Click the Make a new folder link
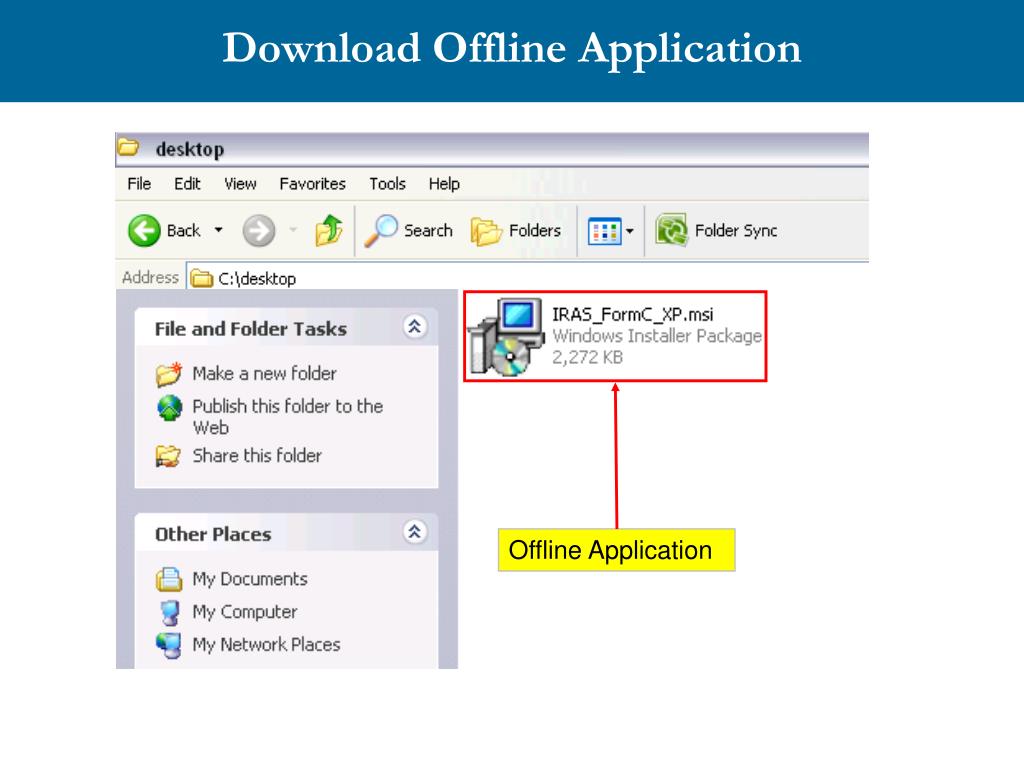 pyautogui.click(x=264, y=374)
